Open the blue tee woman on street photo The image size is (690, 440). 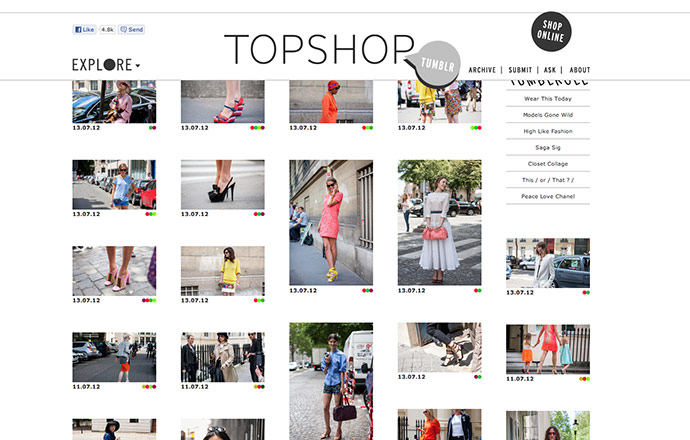pos(114,184)
